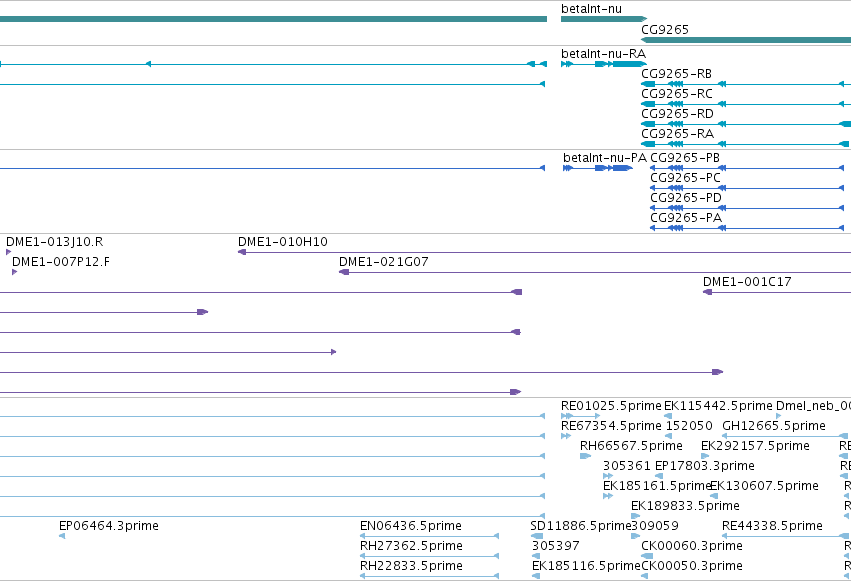Click the EN06436.5prime EST label
851x581 pixels.
[411, 526]
